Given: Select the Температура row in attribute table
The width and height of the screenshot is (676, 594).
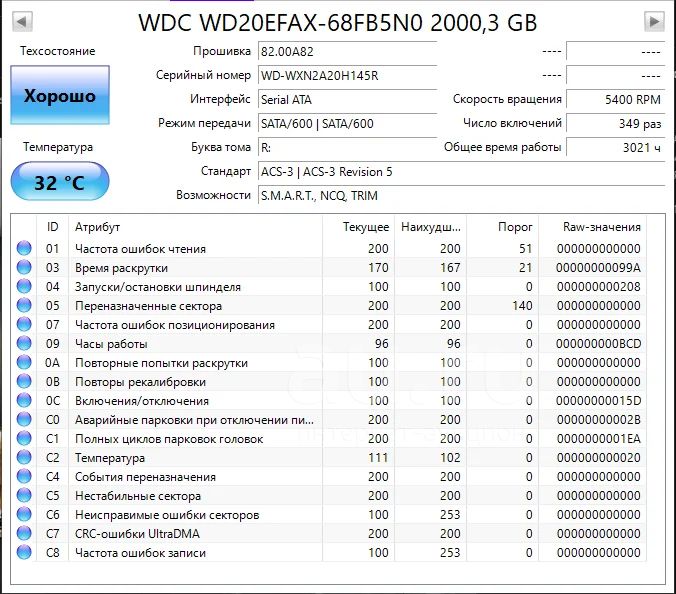Looking at the screenshot, I should 329,457.
